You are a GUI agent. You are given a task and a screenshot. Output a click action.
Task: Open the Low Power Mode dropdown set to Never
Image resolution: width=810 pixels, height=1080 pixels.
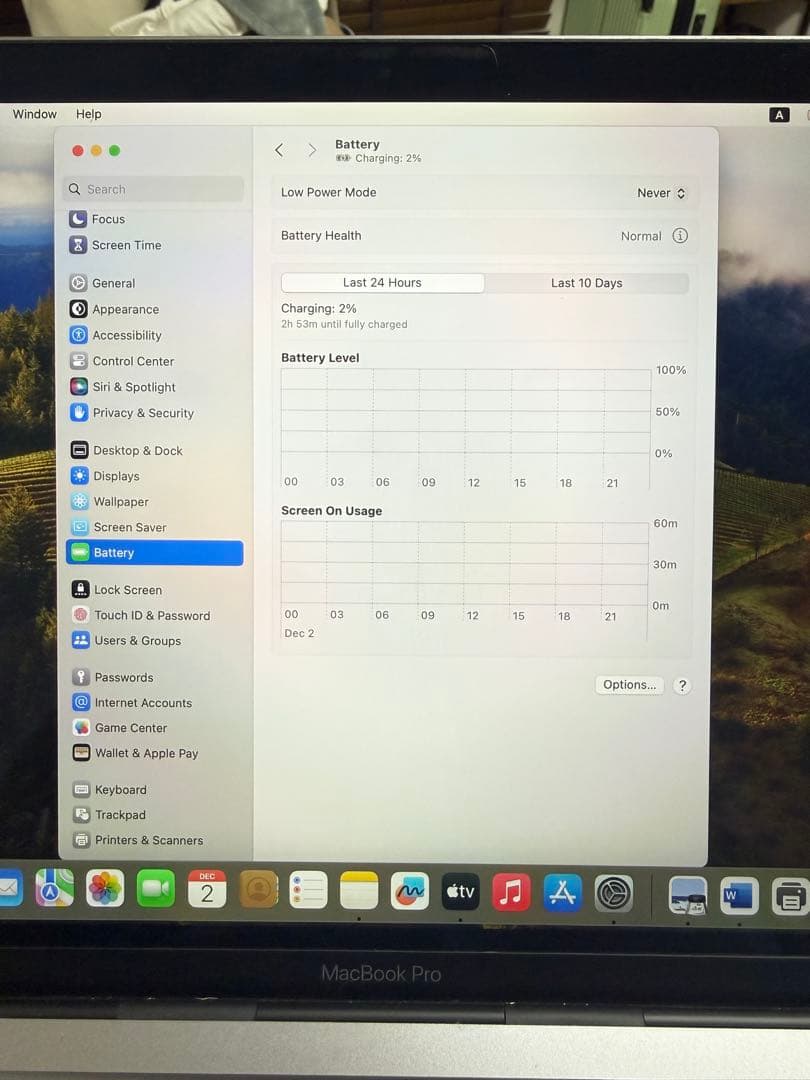(661, 192)
